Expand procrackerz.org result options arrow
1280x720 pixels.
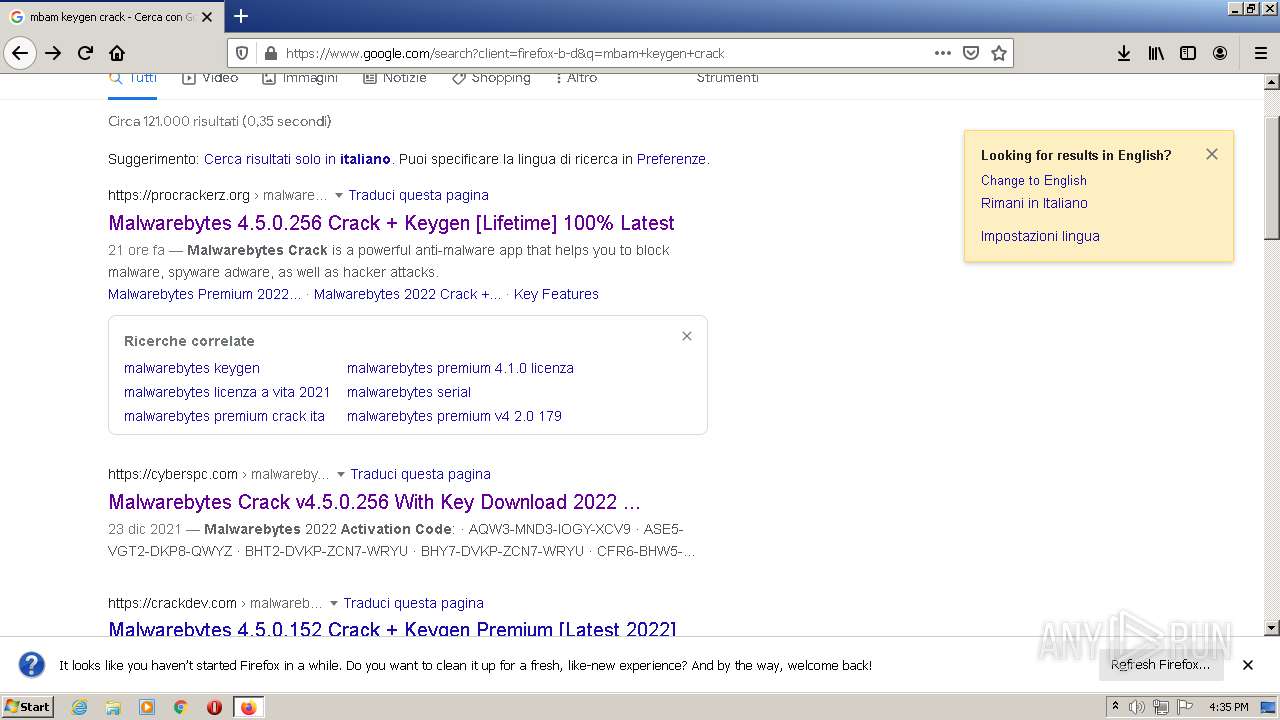pos(338,196)
